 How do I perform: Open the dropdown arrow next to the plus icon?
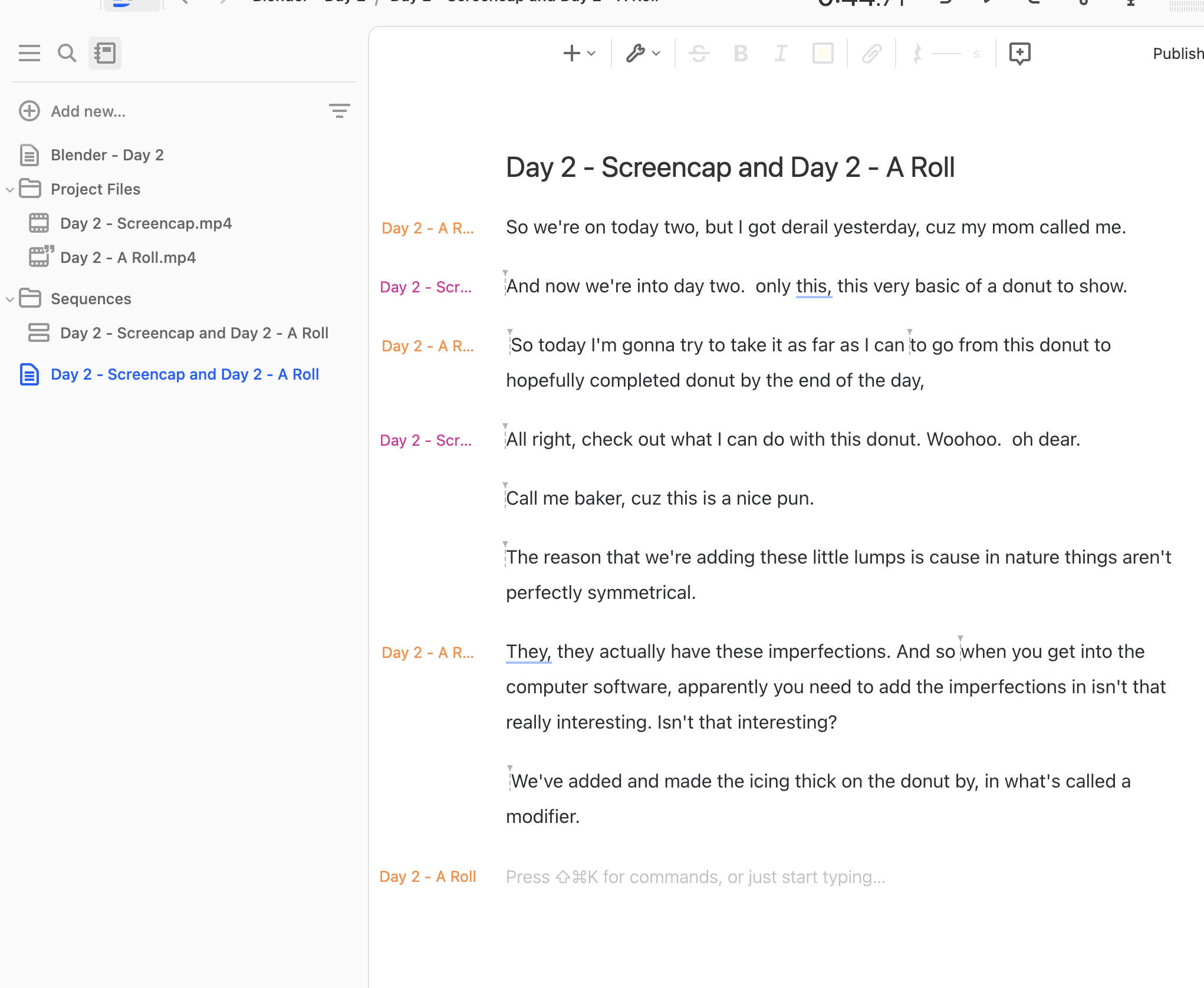coord(591,54)
